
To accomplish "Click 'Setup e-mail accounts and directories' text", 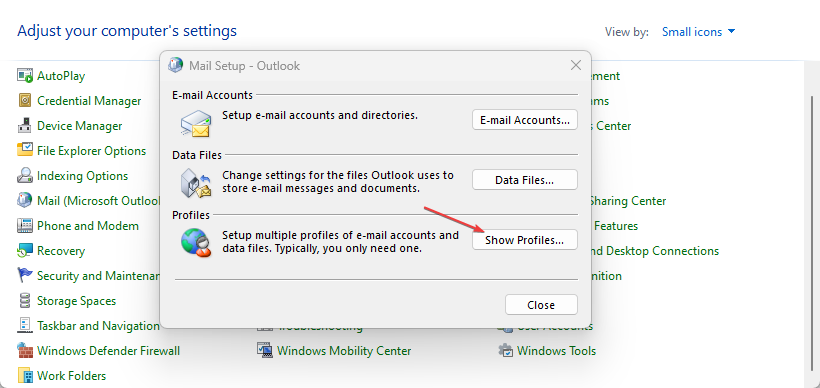I will 320,115.
